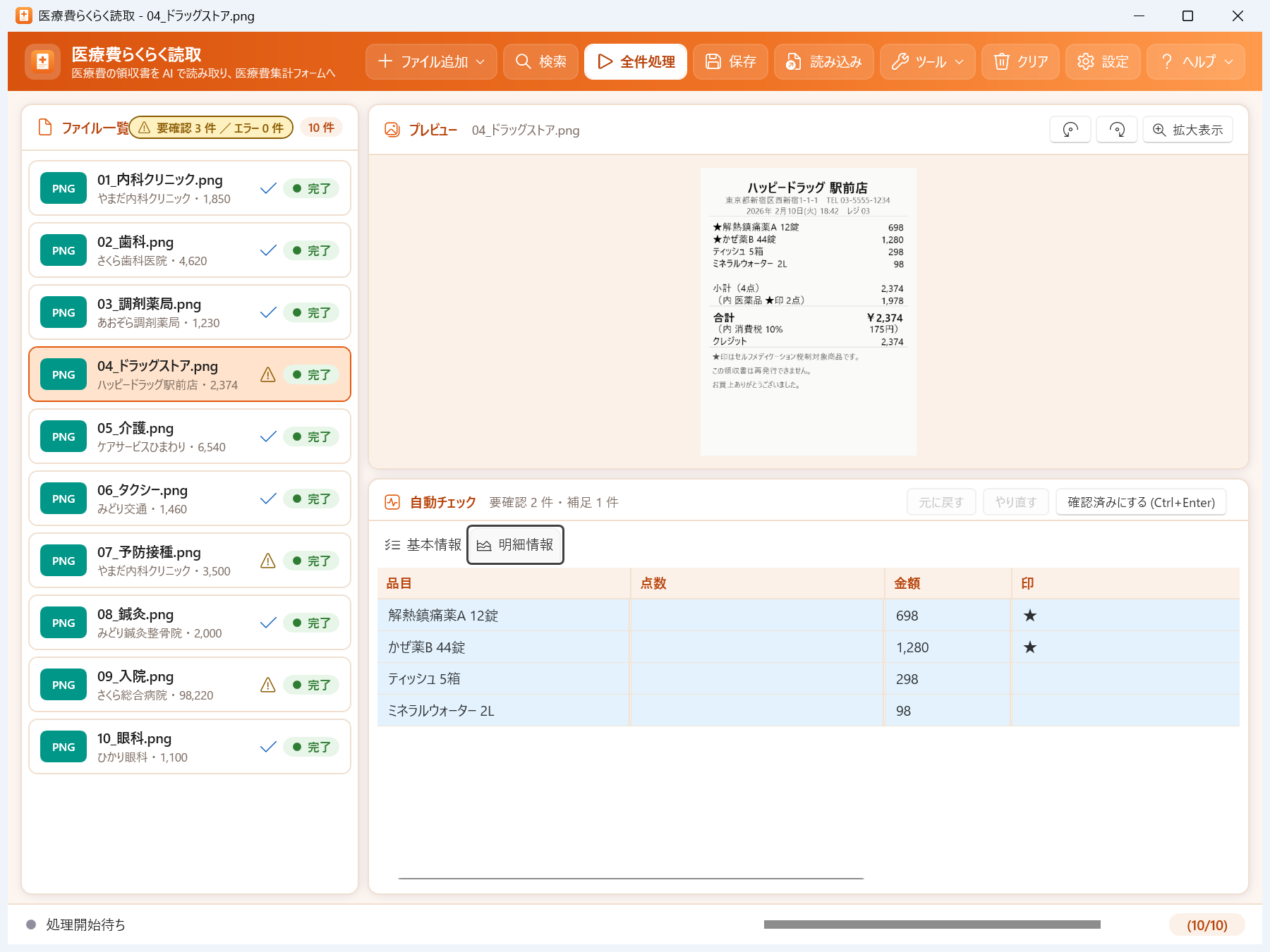
Task: Click PNG badge icon of 02_歯科.png
Action: [64, 250]
